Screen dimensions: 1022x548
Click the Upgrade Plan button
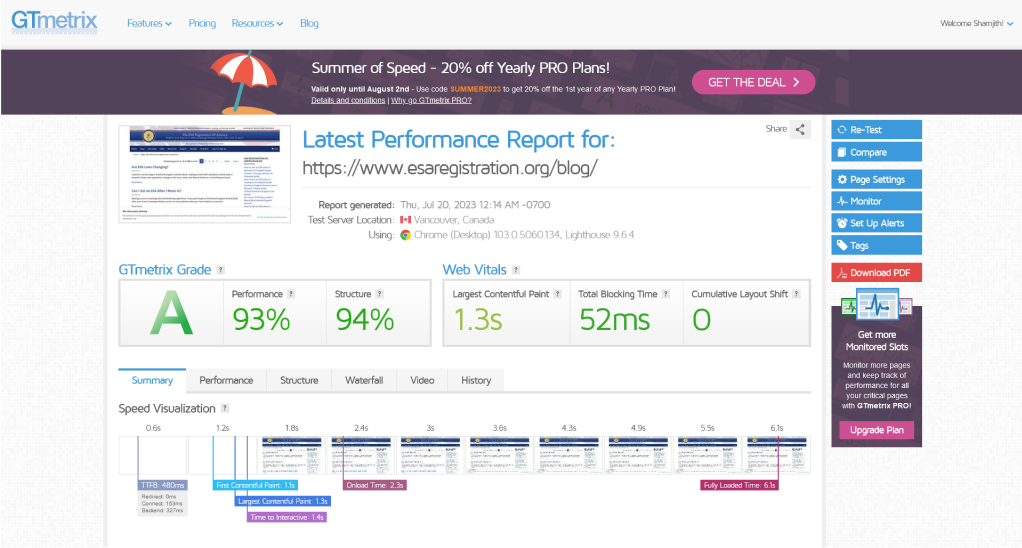[877, 430]
